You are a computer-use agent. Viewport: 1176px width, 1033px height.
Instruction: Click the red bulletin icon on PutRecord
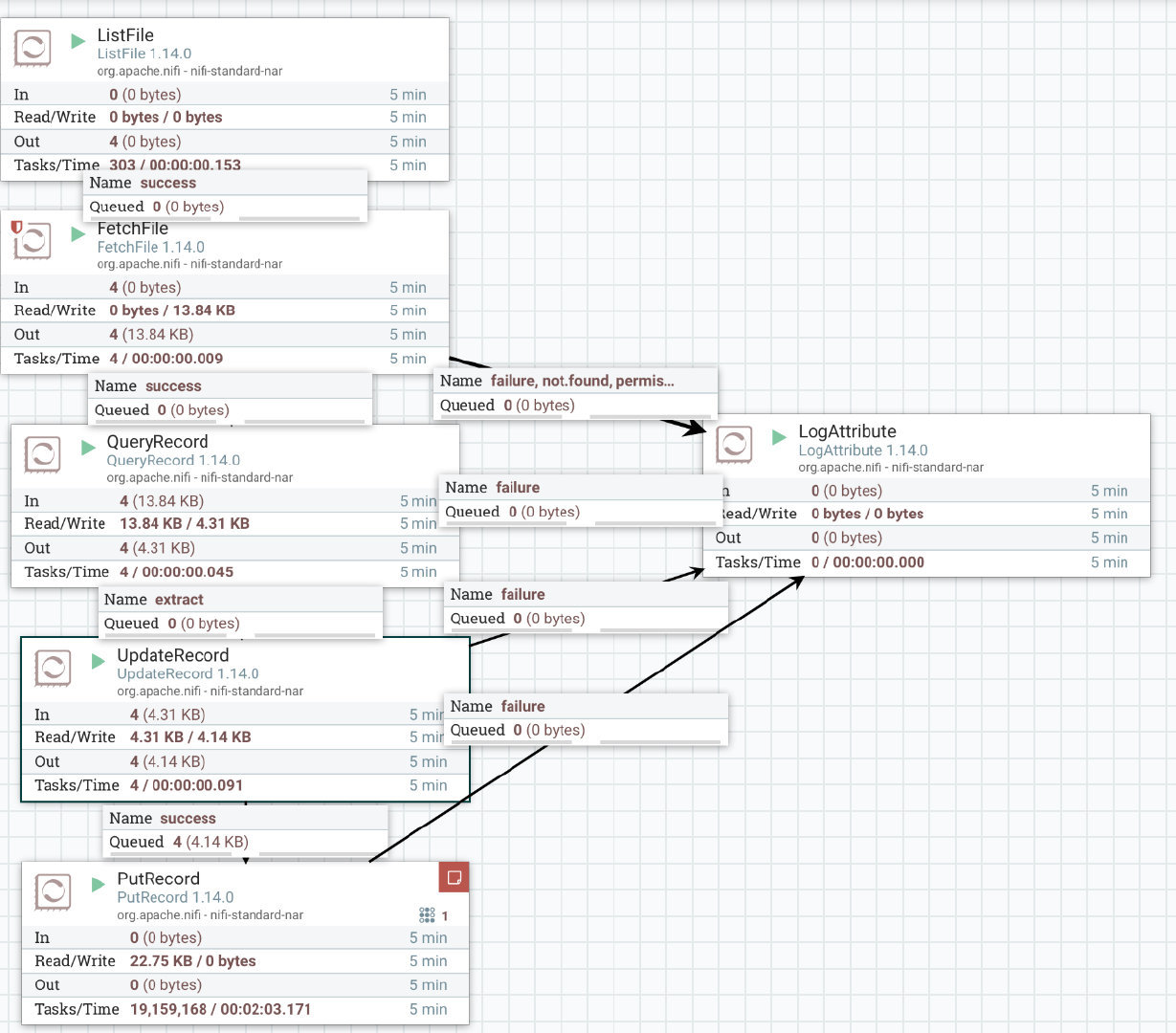coord(454,877)
